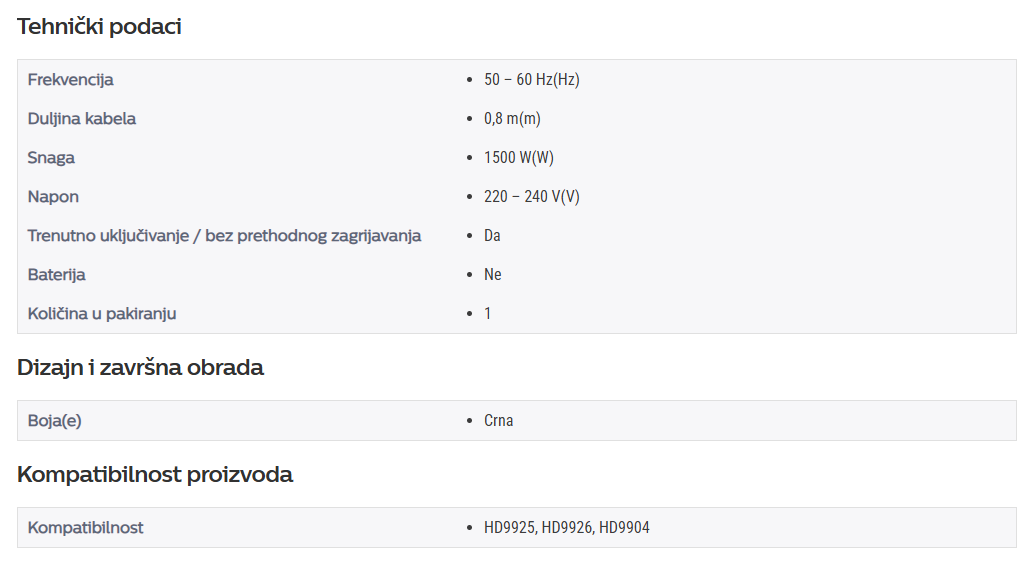
Task: Select the Duljina kabela label
Action: click(82, 119)
